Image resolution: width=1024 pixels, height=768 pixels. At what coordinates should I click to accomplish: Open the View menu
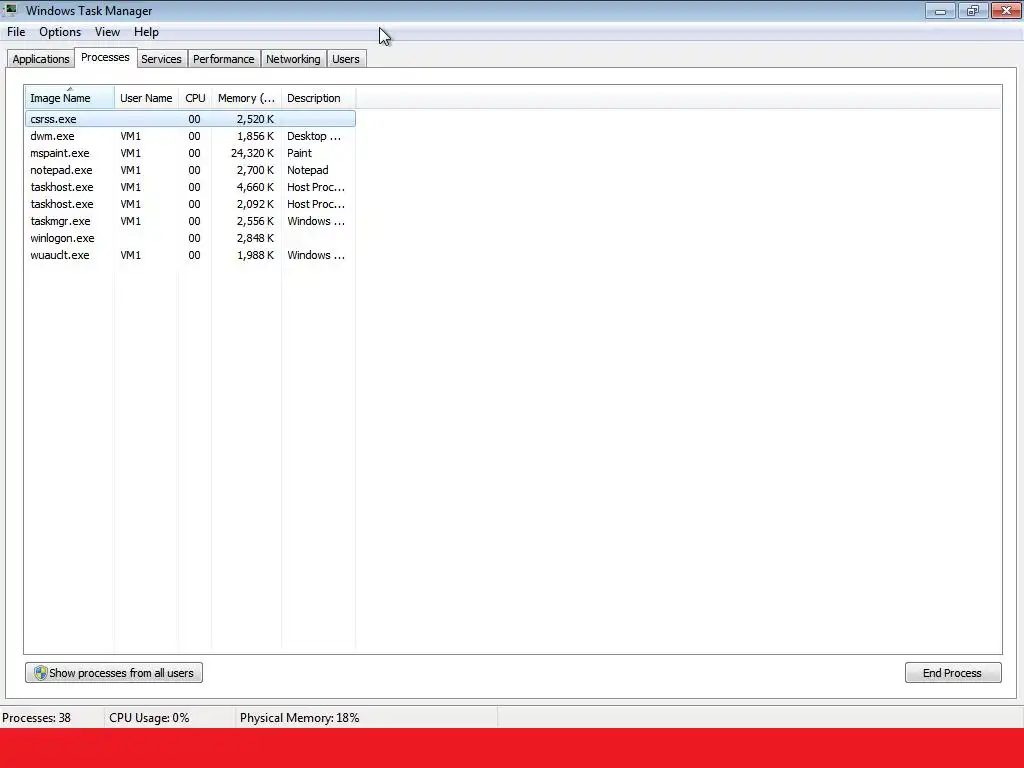tap(107, 32)
